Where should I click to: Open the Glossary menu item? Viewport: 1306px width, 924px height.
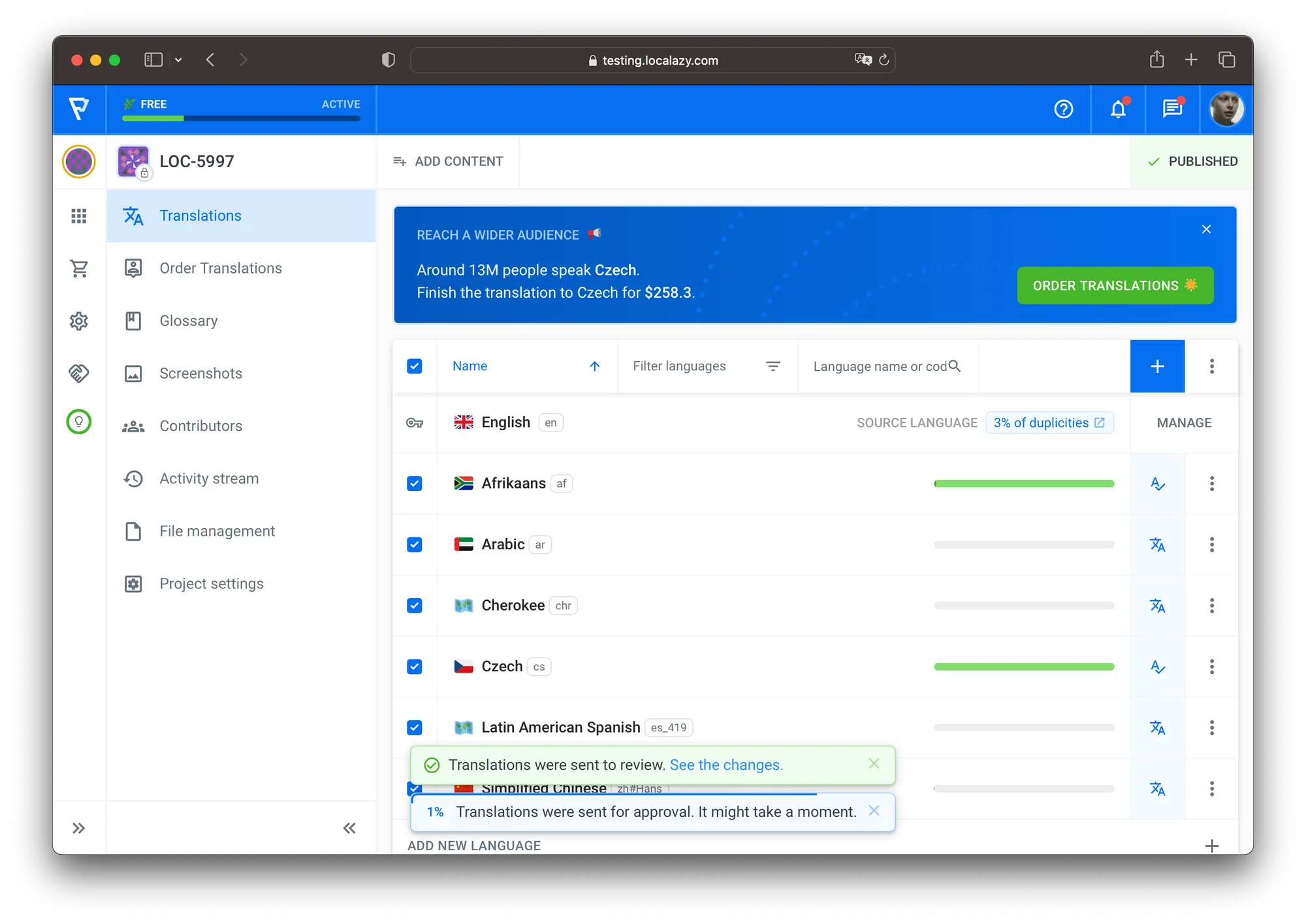pyautogui.click(x=188, y=321)
